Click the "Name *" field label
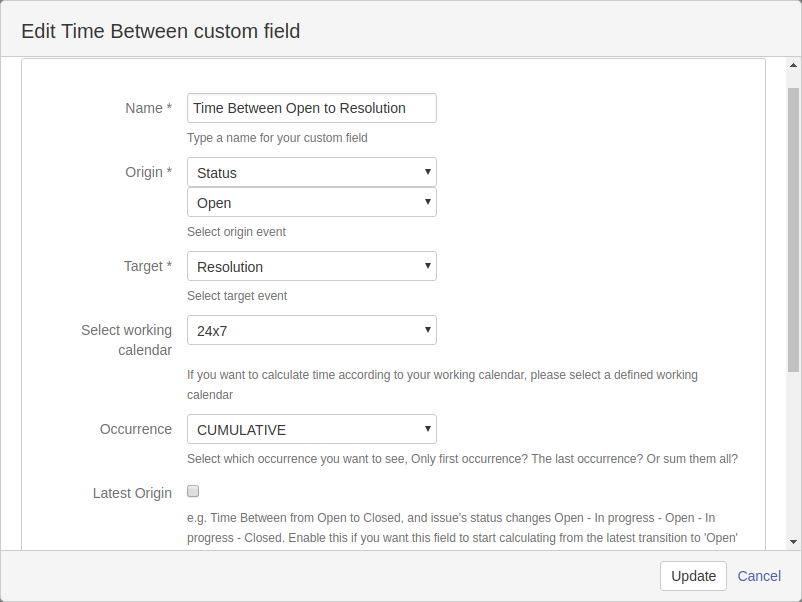 tap(148, 108)
